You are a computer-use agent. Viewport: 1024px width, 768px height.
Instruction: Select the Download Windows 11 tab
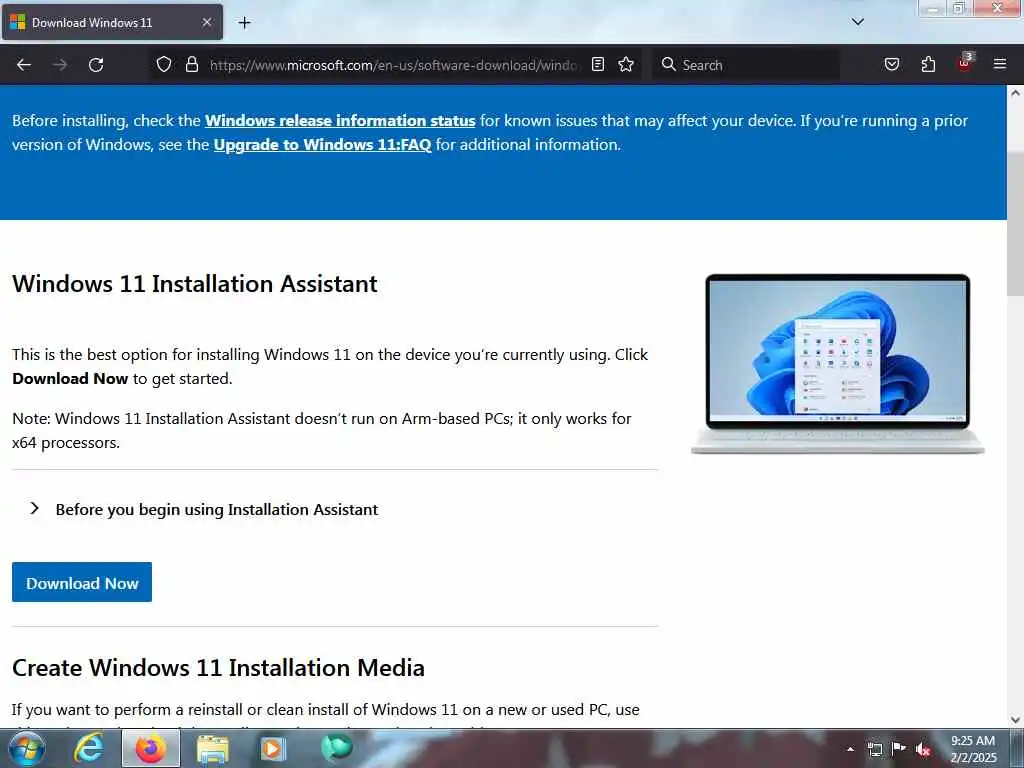click(x=112, y=22)
